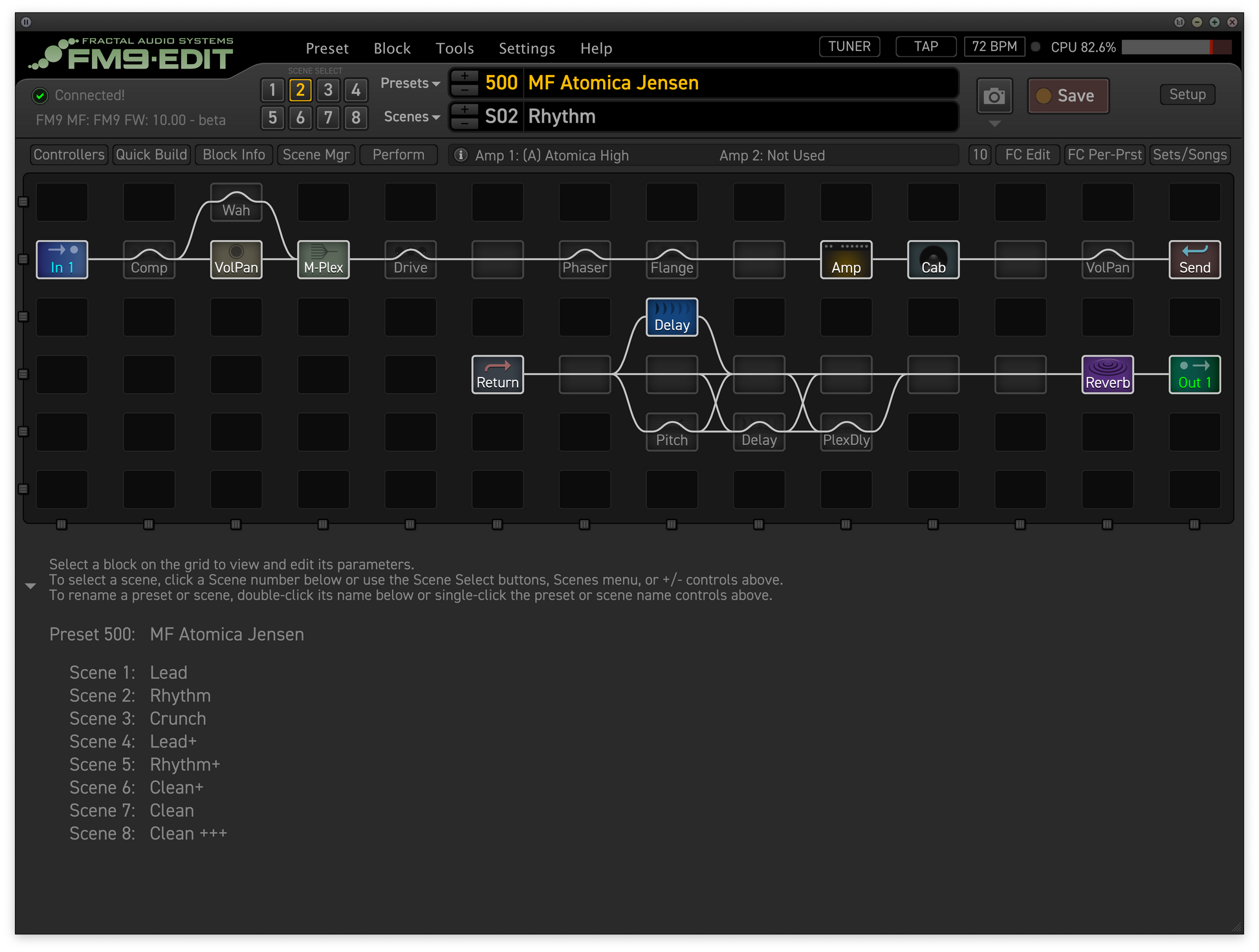Select scene button 8

pyautogui.click(x=356, y=118)
